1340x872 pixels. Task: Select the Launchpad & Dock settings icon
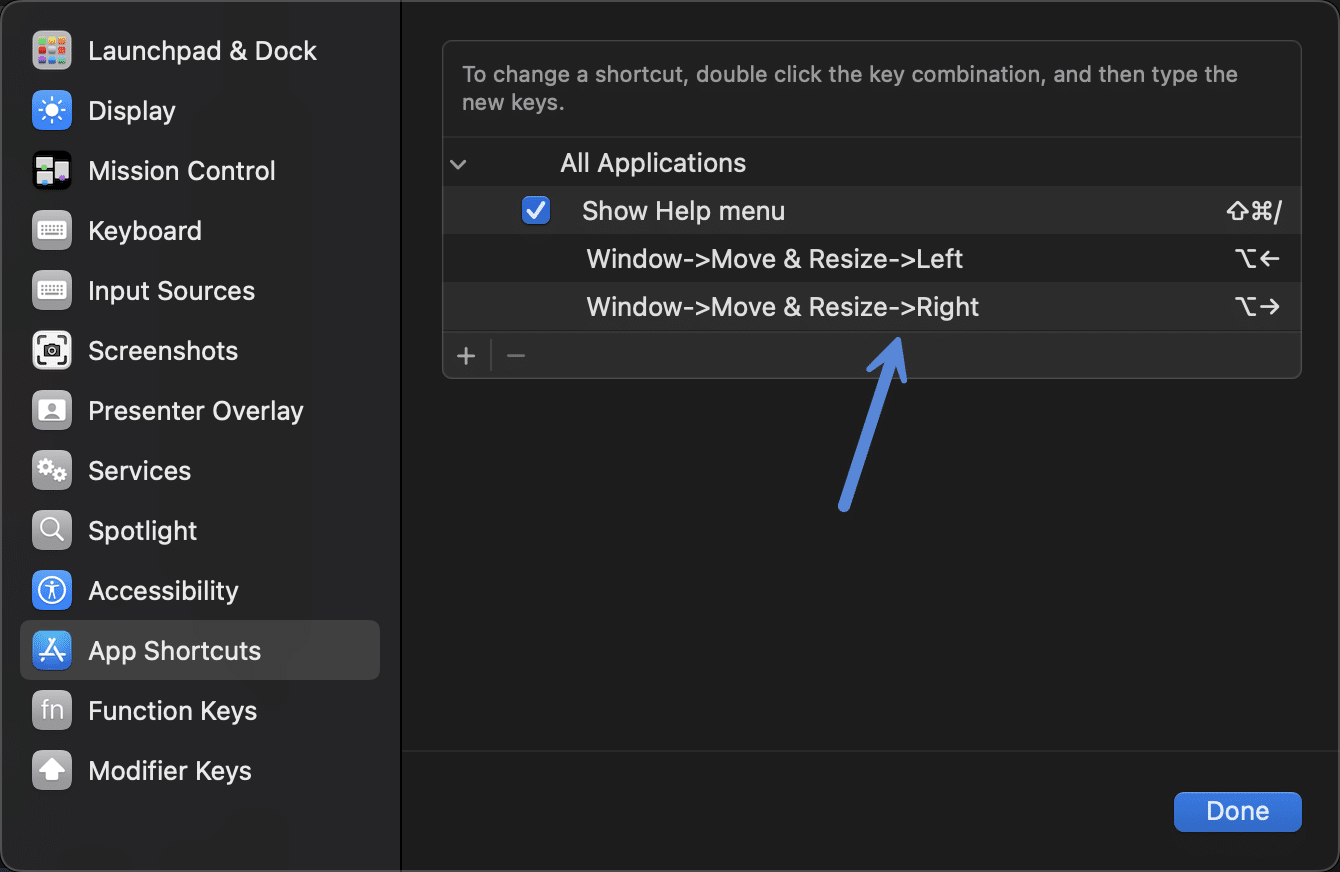pos(51,50)
